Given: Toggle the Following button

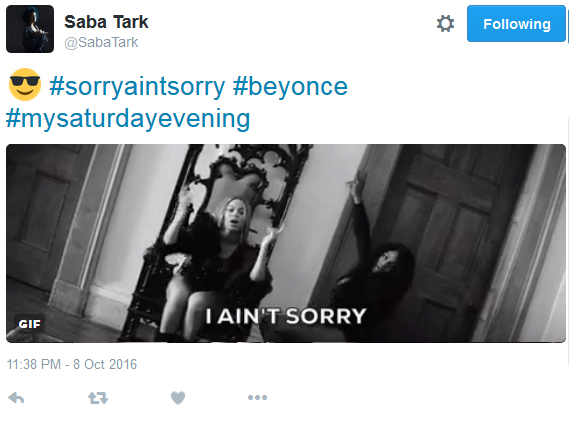Looking at the screenshot, I should click(x=516, y=24).
